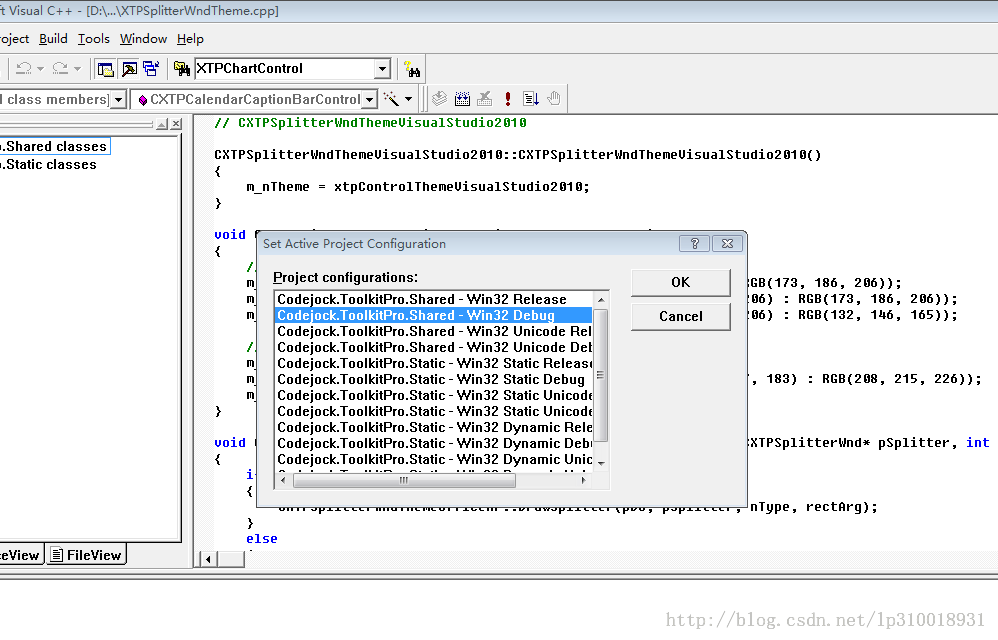Open the Tools menu
Screen dimensions: 998x640
click(x=94, y=39)
